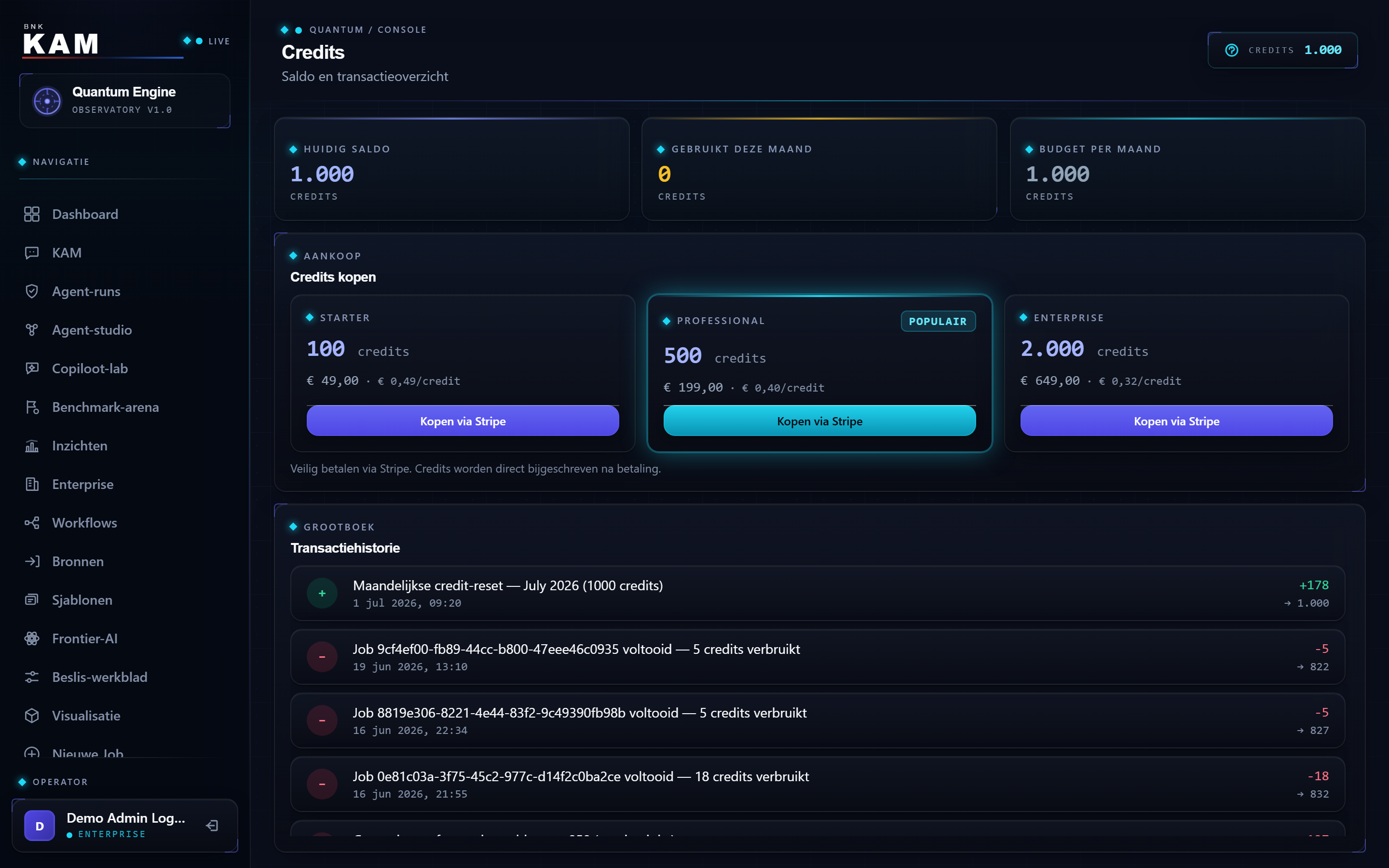
Task: Buy Professional pack via Stripe
Action: 819,421
